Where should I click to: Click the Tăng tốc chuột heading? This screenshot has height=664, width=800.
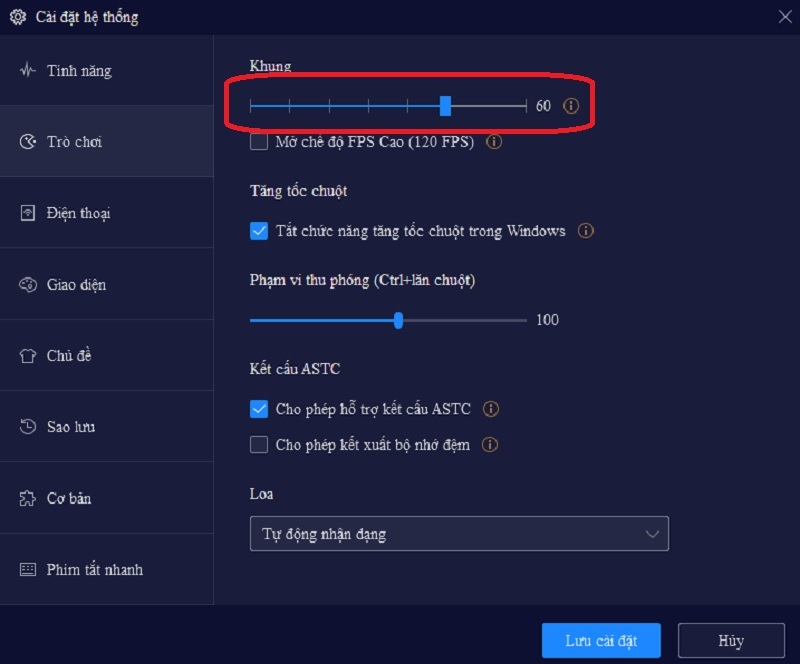point(298,191)
